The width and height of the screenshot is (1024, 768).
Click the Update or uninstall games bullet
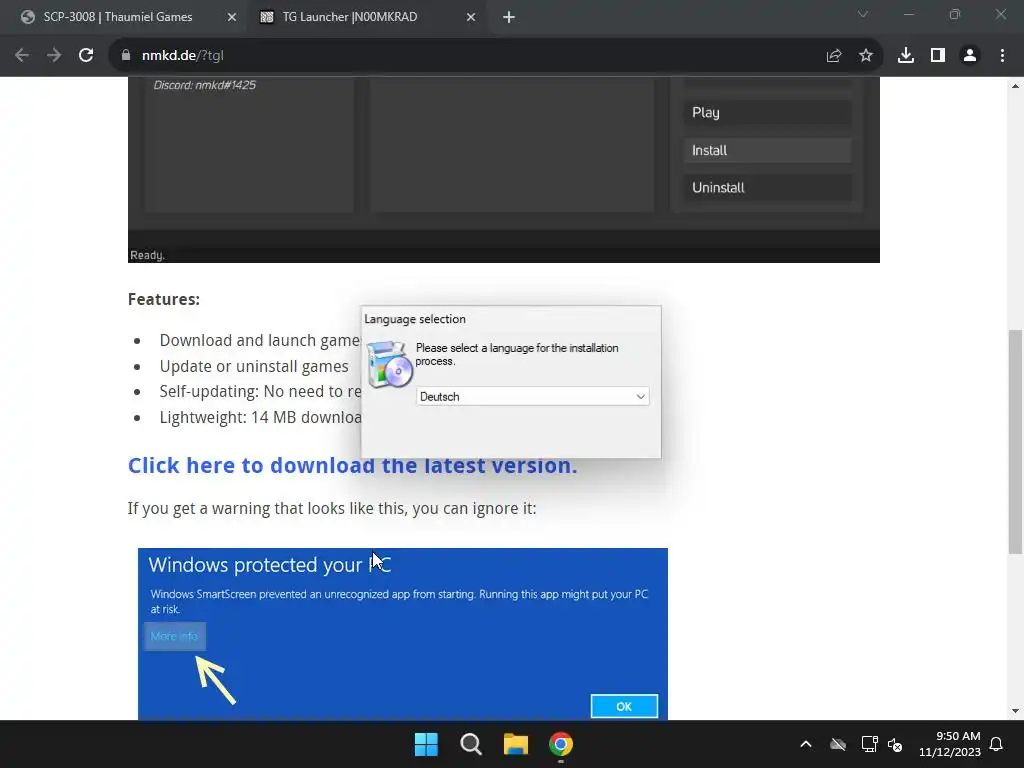254,366
